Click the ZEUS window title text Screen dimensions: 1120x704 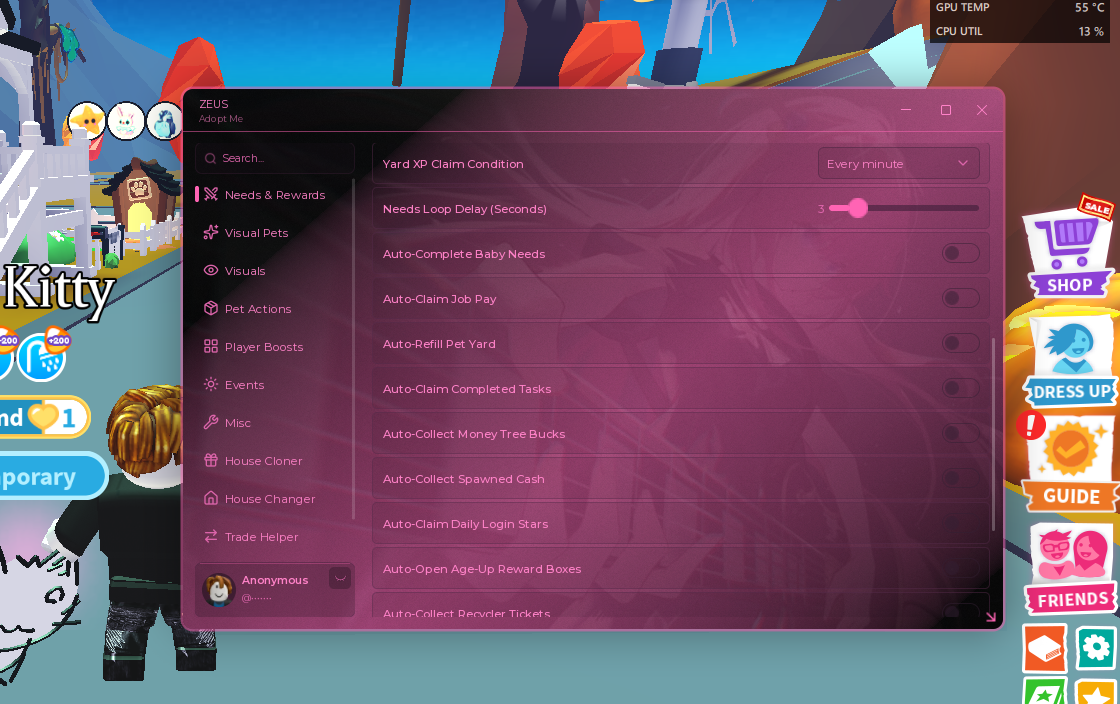[214, 104]
